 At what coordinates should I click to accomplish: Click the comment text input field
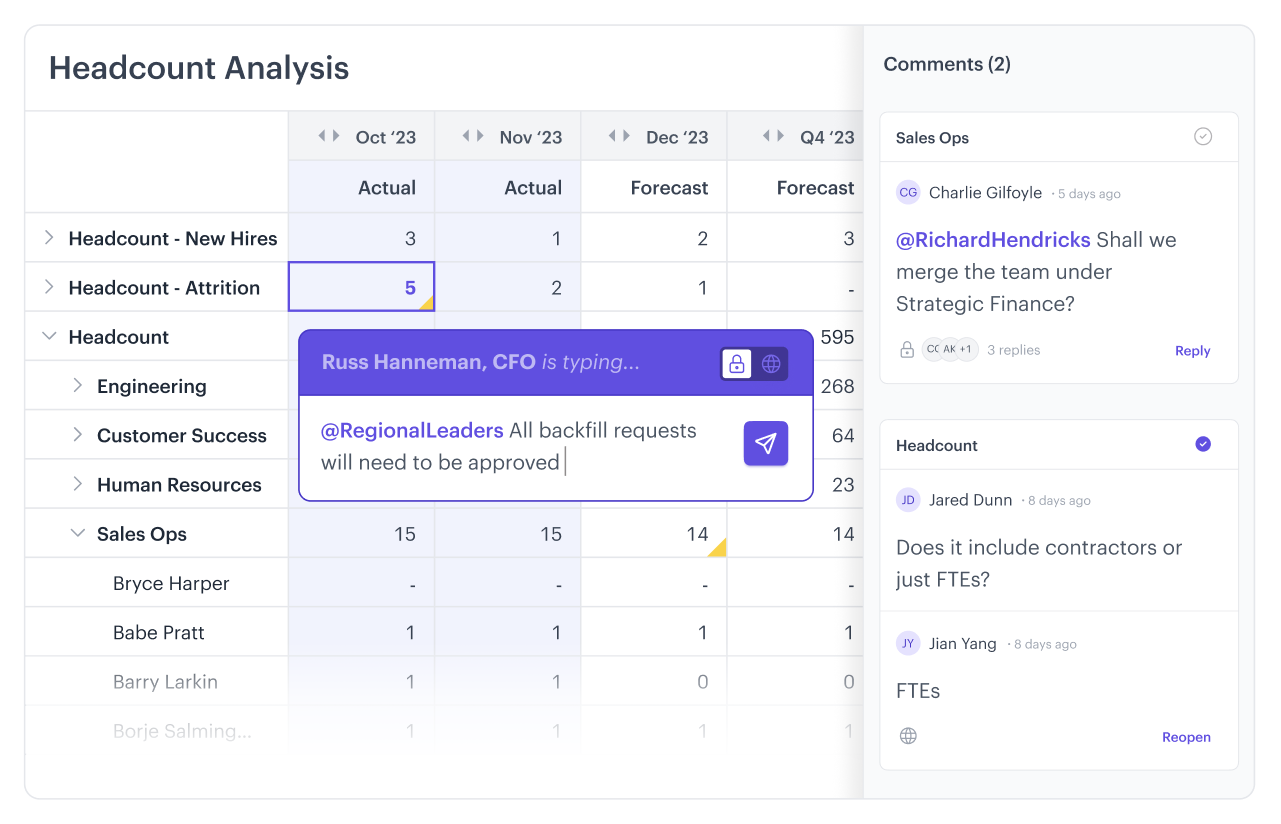[x=520, y=447]
